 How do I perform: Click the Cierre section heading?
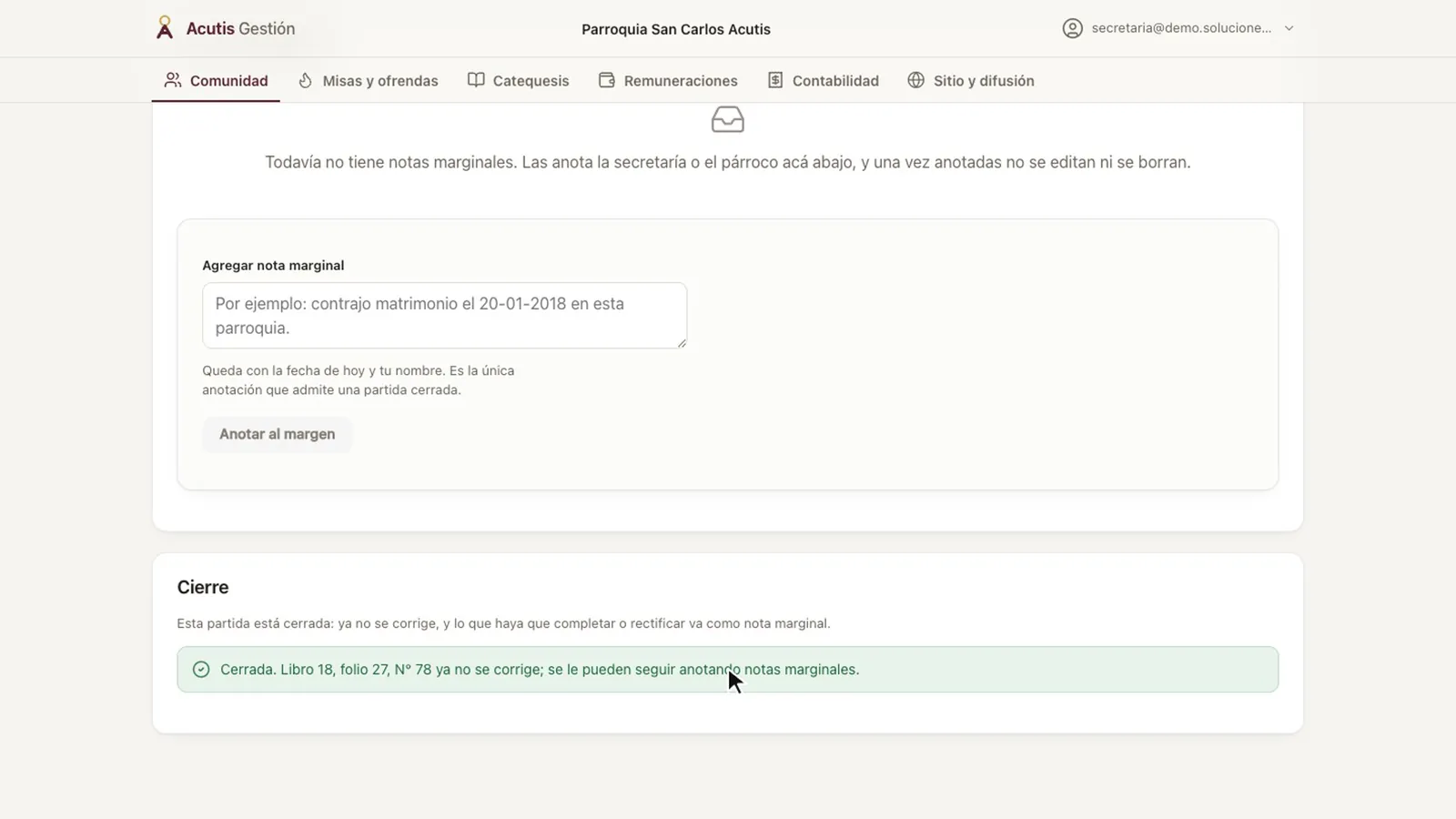(203, 587)
